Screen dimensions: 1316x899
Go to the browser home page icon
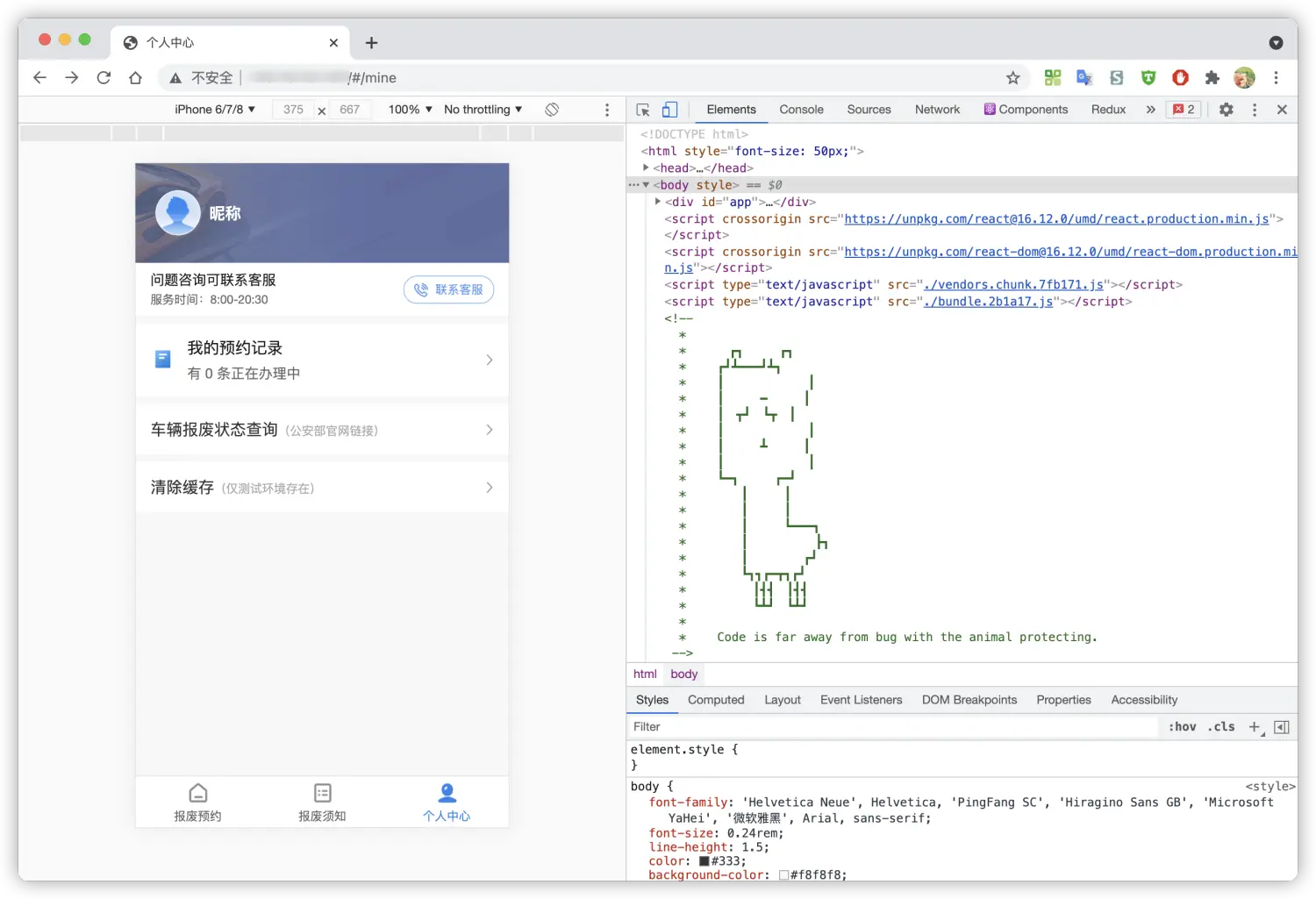(x=135, y=78)
